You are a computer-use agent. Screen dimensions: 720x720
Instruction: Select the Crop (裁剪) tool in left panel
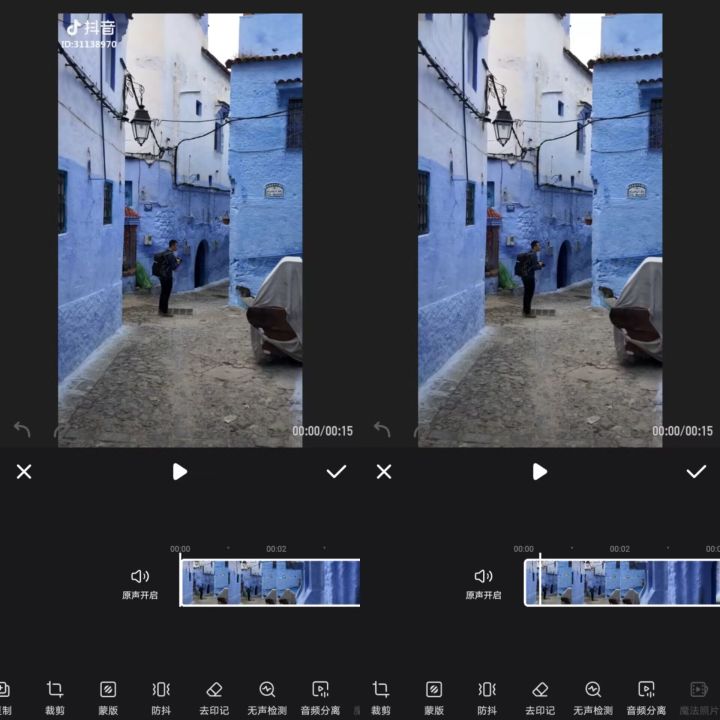[x=55, y=695]
